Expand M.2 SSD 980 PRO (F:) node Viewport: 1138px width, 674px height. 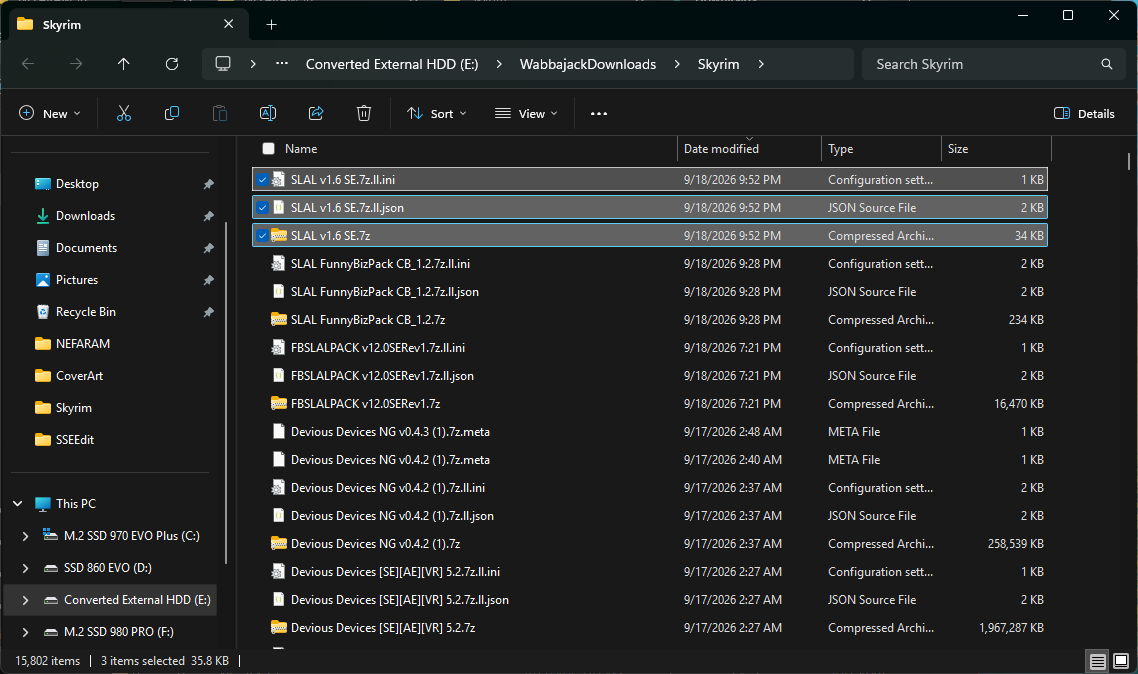click(x=25, y=632)
